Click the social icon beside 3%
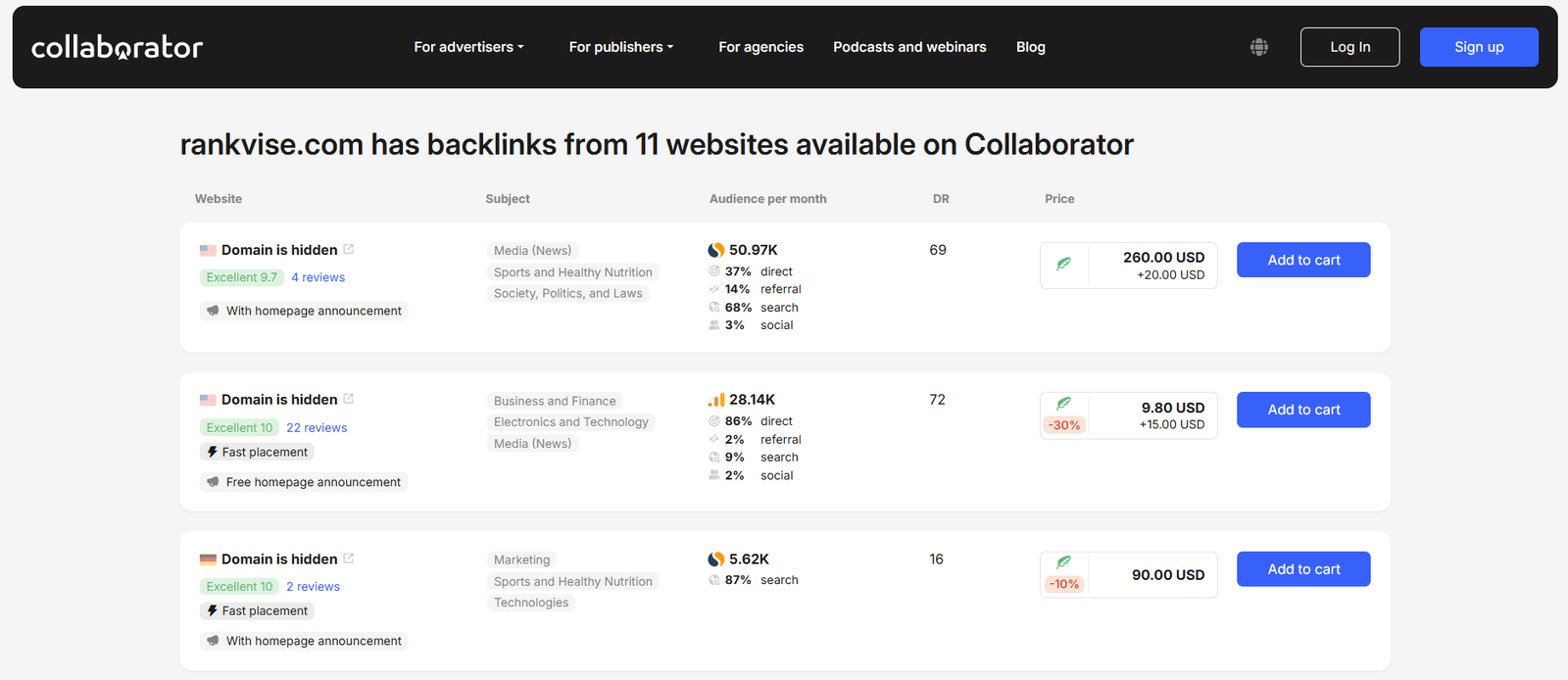This screenshot has height=680, width=1568. [x=714, y=325]
